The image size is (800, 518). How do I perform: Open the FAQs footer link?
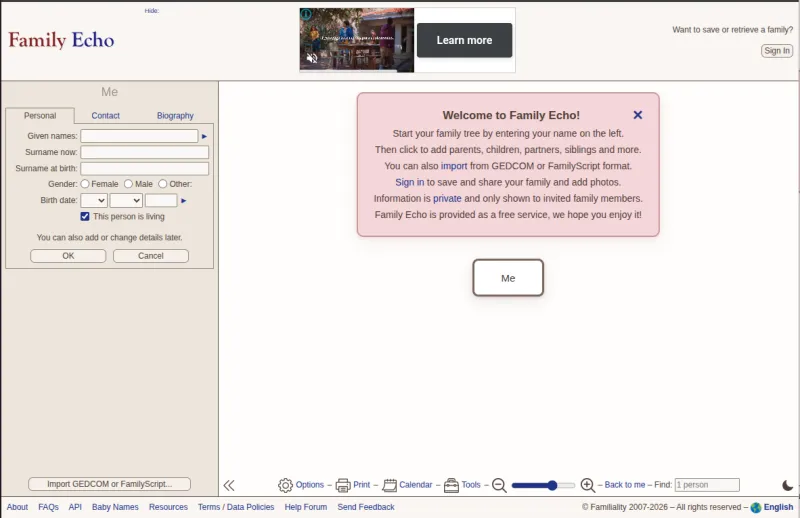coord(48,507)
